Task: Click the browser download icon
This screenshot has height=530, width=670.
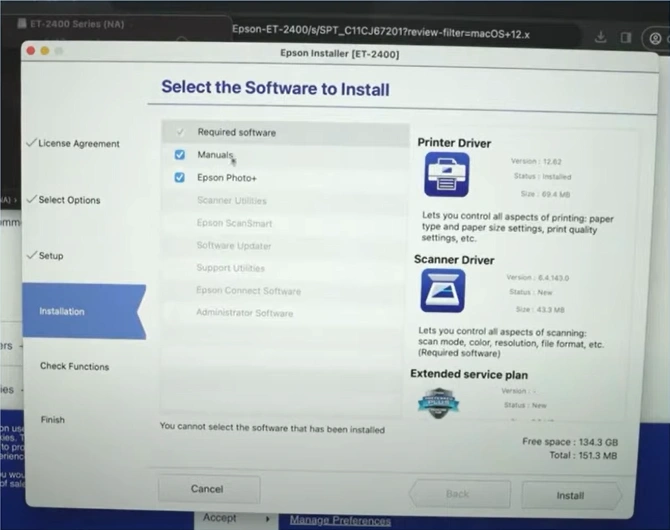Action: (600, 37)
